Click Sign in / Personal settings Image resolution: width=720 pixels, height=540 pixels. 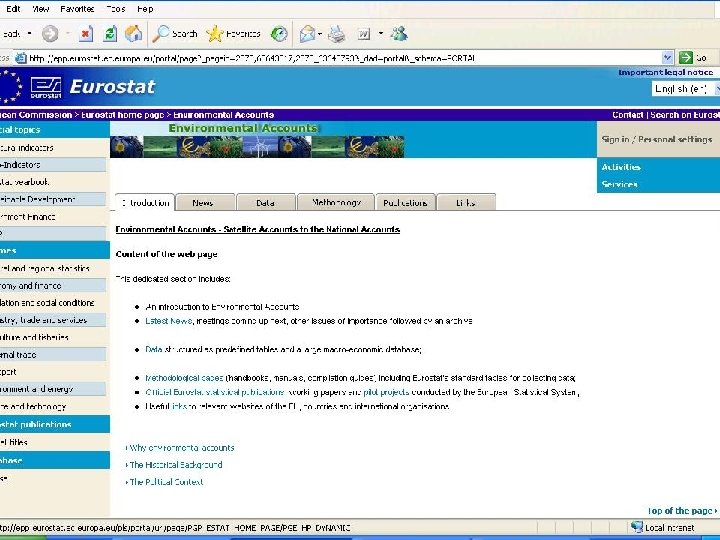[x=657, y=139]
